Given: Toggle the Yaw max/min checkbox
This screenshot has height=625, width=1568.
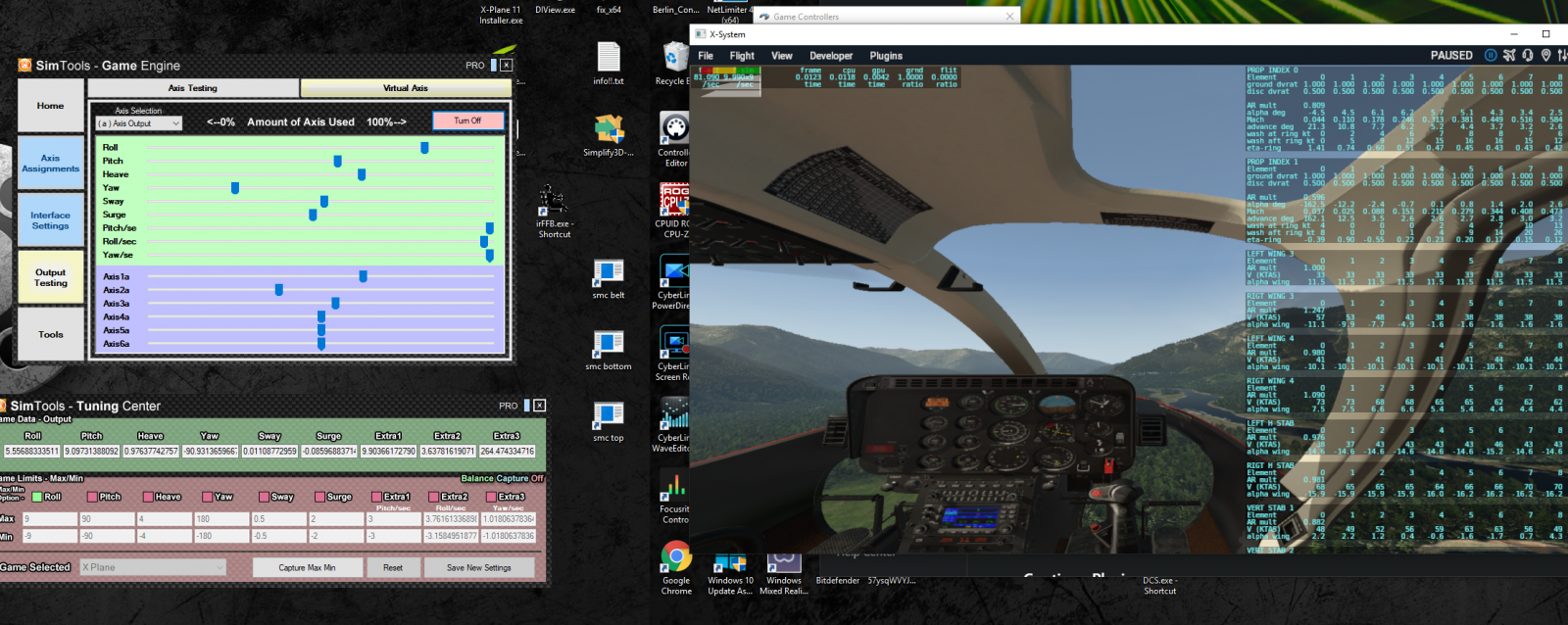Looking at the screenshot, I should [207, 497].
